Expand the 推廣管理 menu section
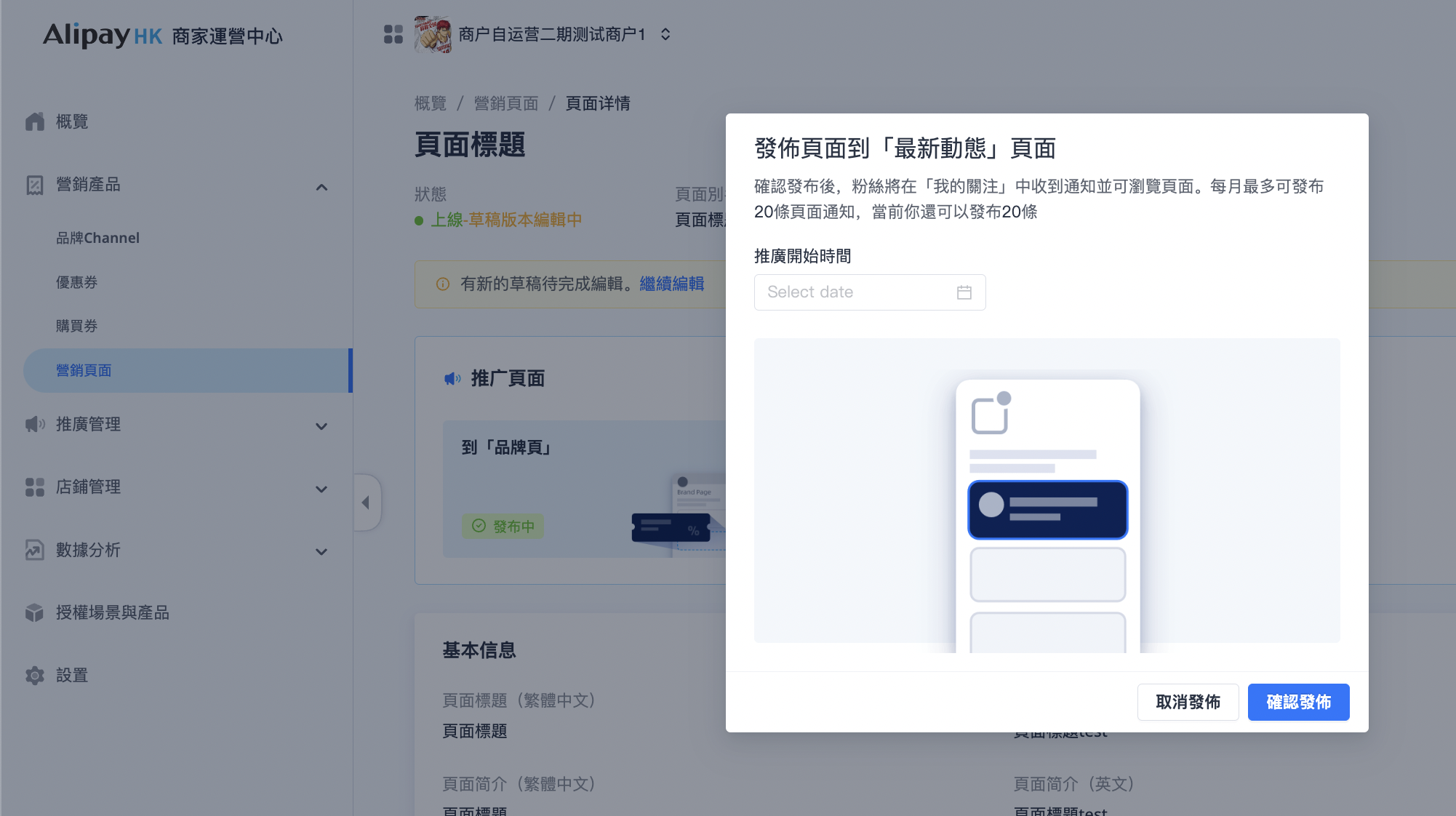Image resolution: width=1456 pixels, height=816 pixels. click(321, 426)
